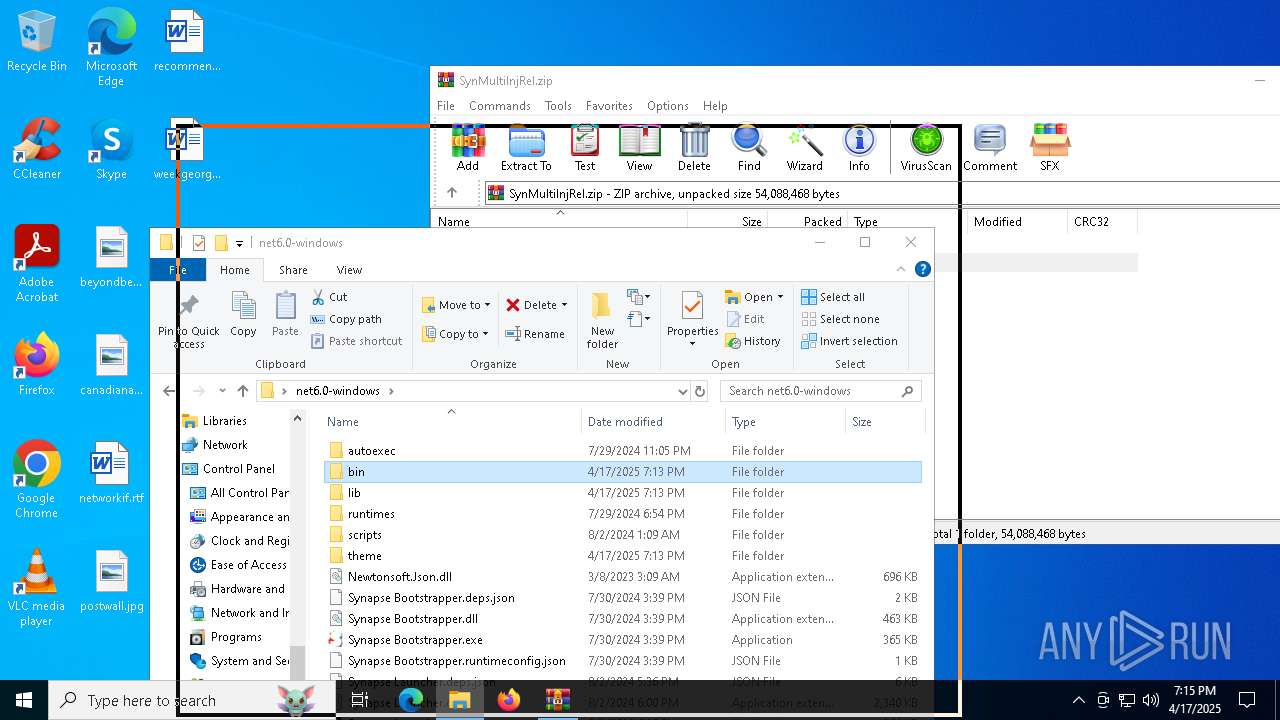Click New folder in ribbon
Viewport: 1280px width, 720px height.
tap(602, 320)
